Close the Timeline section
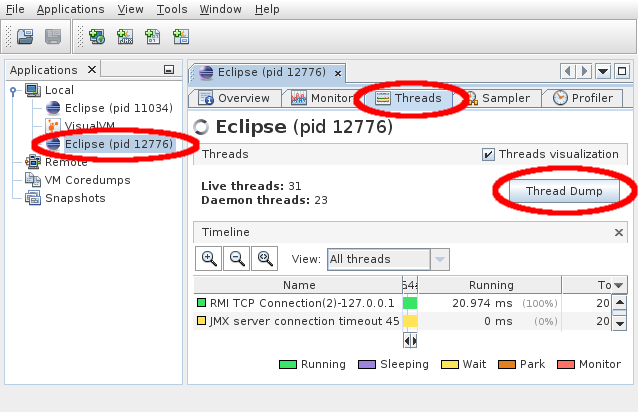 coord(619,231)
